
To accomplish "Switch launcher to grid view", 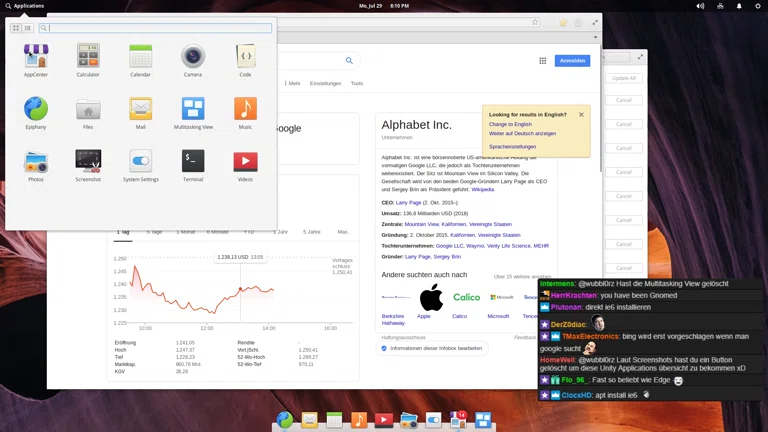I will [16, 28].
